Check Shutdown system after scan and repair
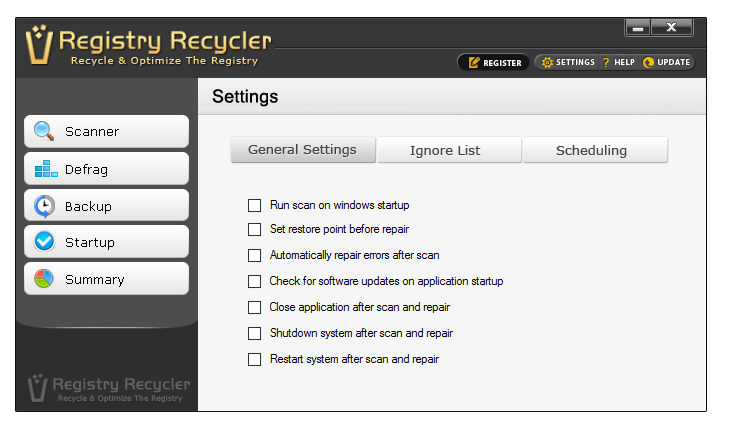The image size is (744, 431). 255,333
